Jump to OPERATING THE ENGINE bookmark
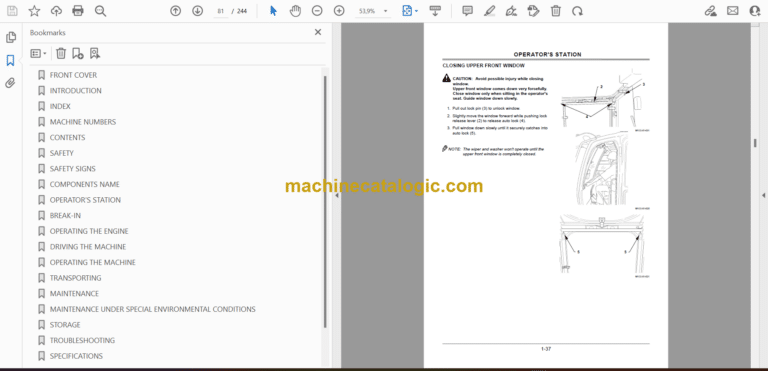The height and width of the screenshot is (371, 768). coord(89,231)
